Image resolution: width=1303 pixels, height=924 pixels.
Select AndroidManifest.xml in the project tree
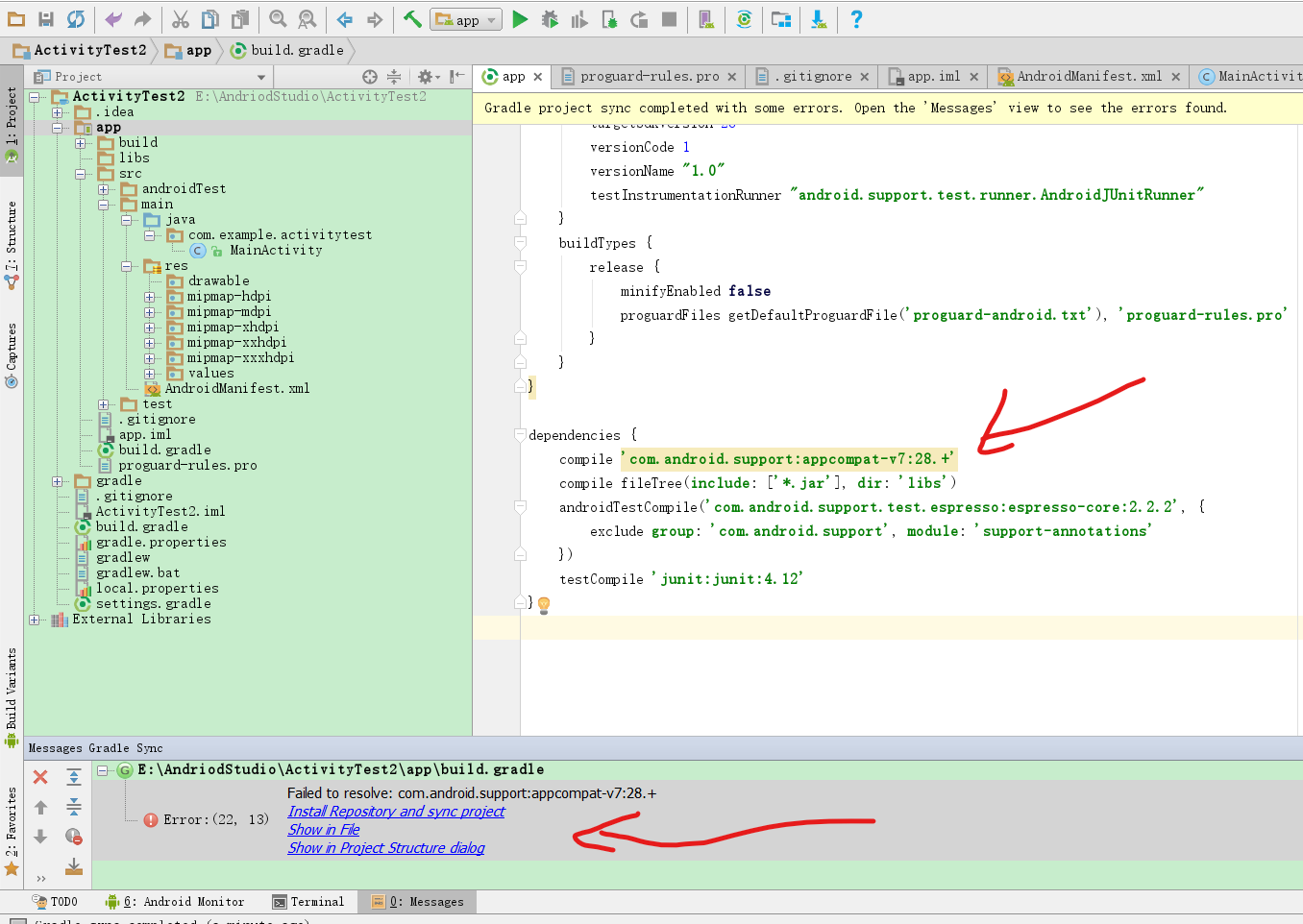coord(237,389)
